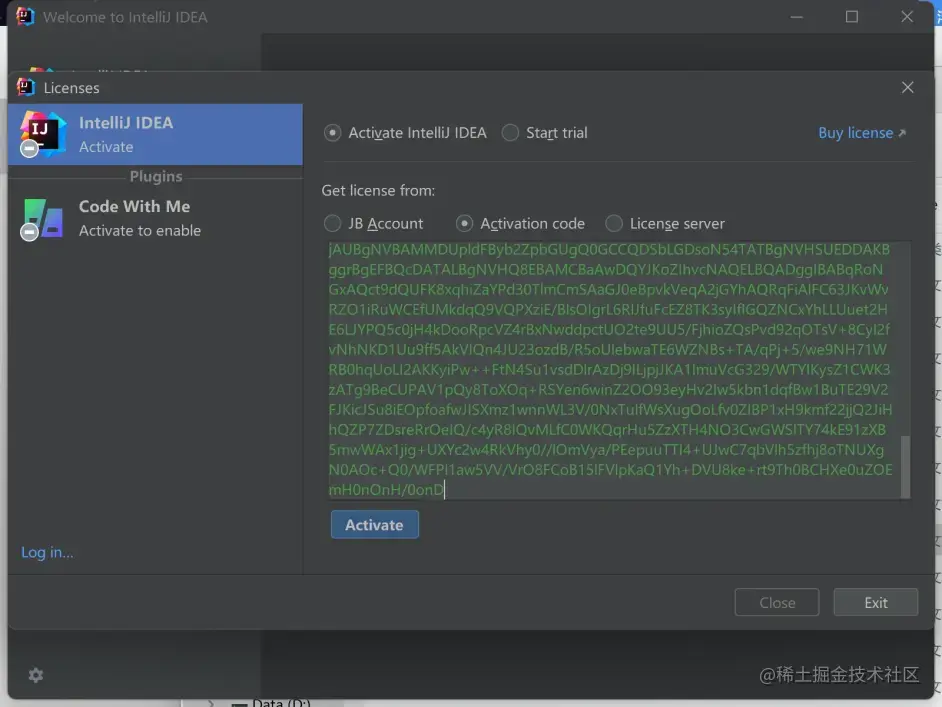This screenshot has height=707, width=942.
Task: Click the 'Get license from:' label
Action: click(x=378, y=190)
